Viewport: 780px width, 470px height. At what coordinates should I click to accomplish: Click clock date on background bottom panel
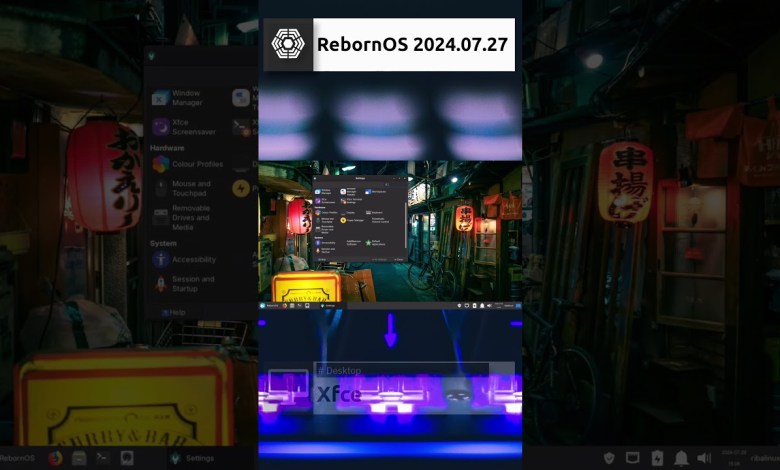point(734,458)
